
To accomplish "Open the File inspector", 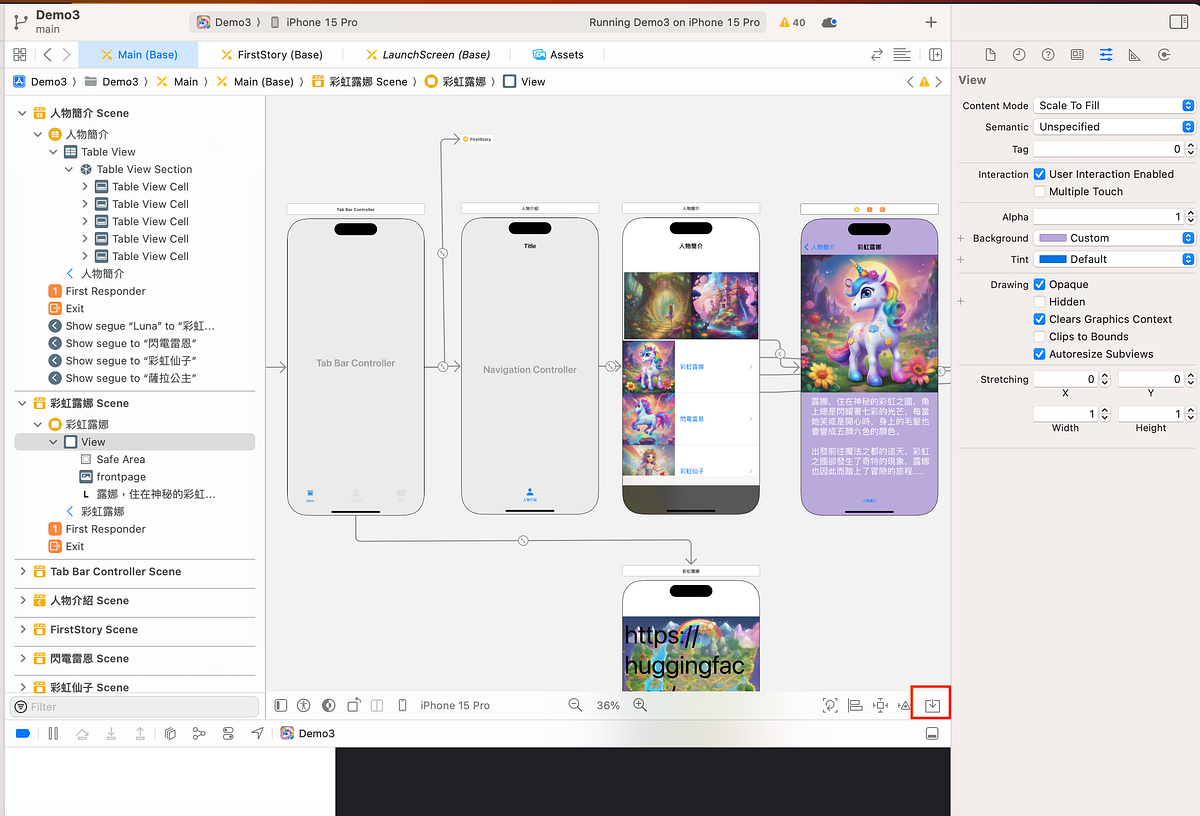I will 990,54.
